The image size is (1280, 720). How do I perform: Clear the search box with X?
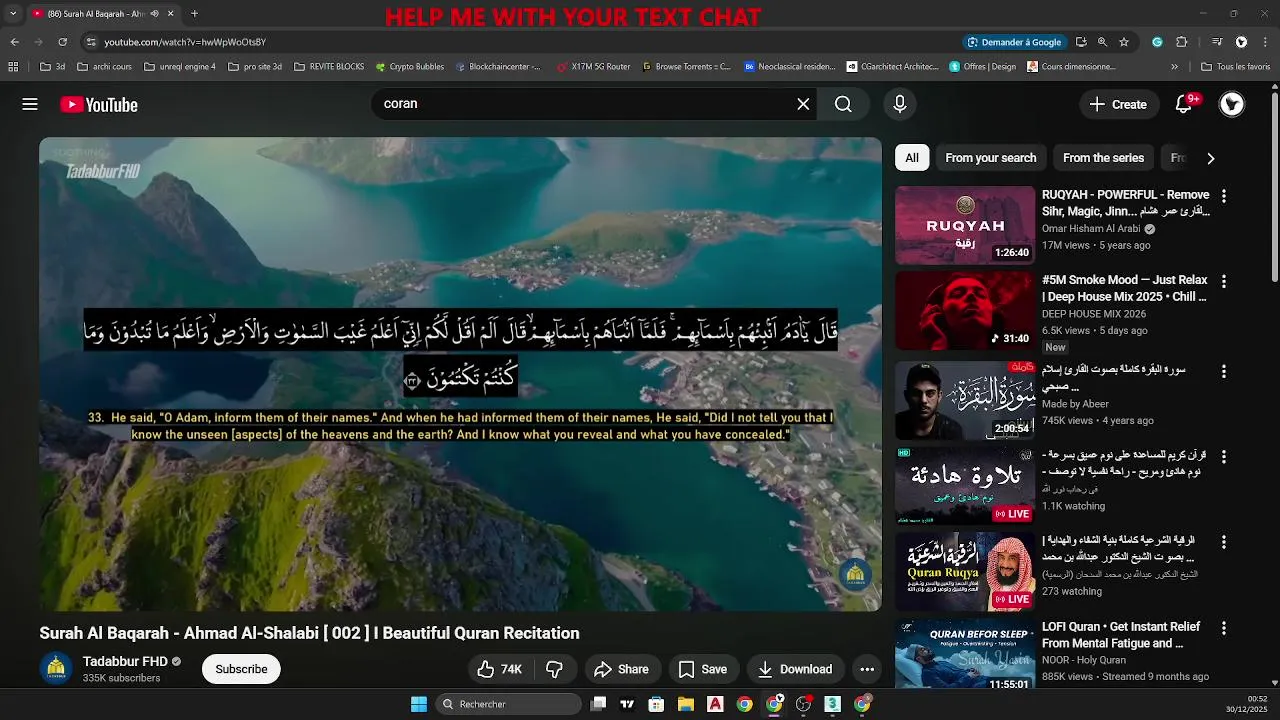point(803,104)
